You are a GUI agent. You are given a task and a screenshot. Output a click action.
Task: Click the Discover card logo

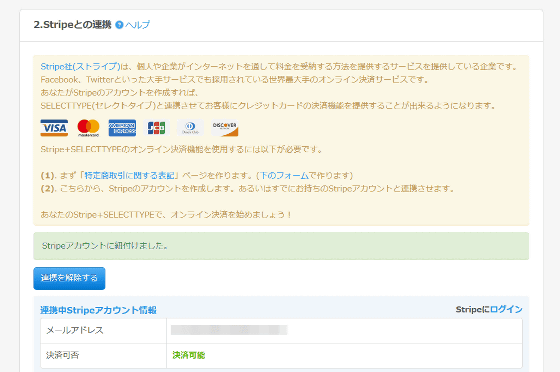pyautogui.click(x=224, y=128)
